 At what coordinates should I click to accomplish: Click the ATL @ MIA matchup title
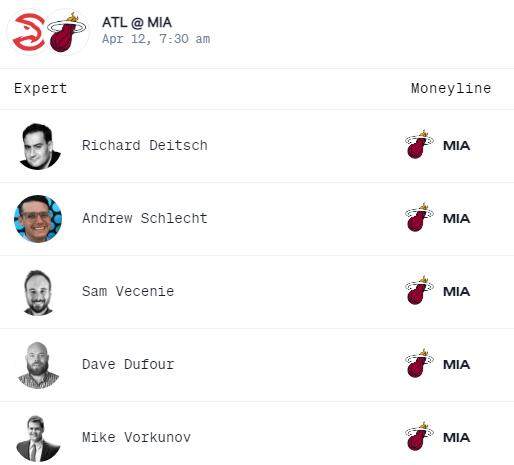pos(137,23)
